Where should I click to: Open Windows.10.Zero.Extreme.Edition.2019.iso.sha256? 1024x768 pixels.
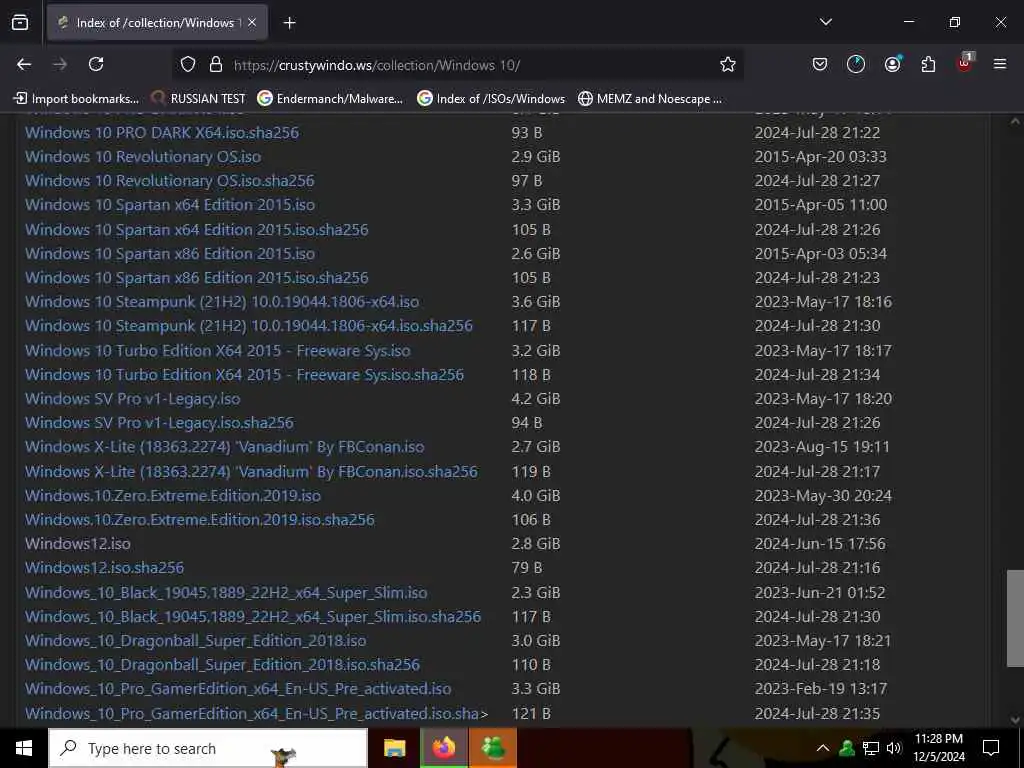(200, 520)
